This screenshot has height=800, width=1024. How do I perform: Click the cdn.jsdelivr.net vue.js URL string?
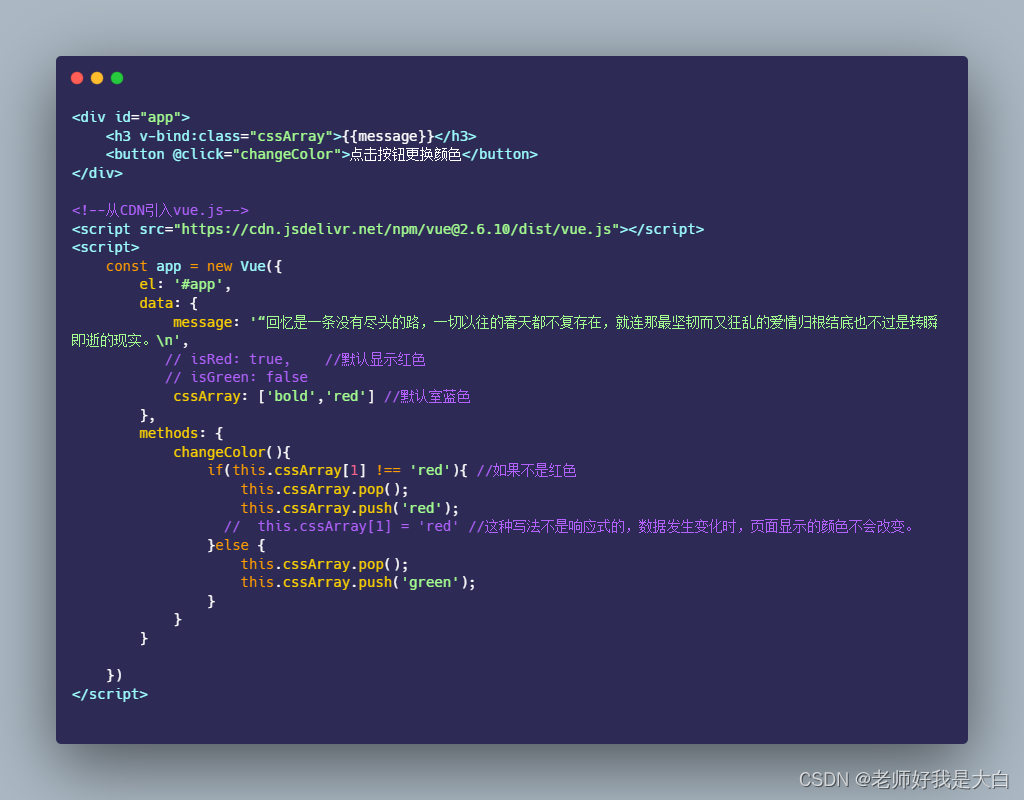pos(396,229)
